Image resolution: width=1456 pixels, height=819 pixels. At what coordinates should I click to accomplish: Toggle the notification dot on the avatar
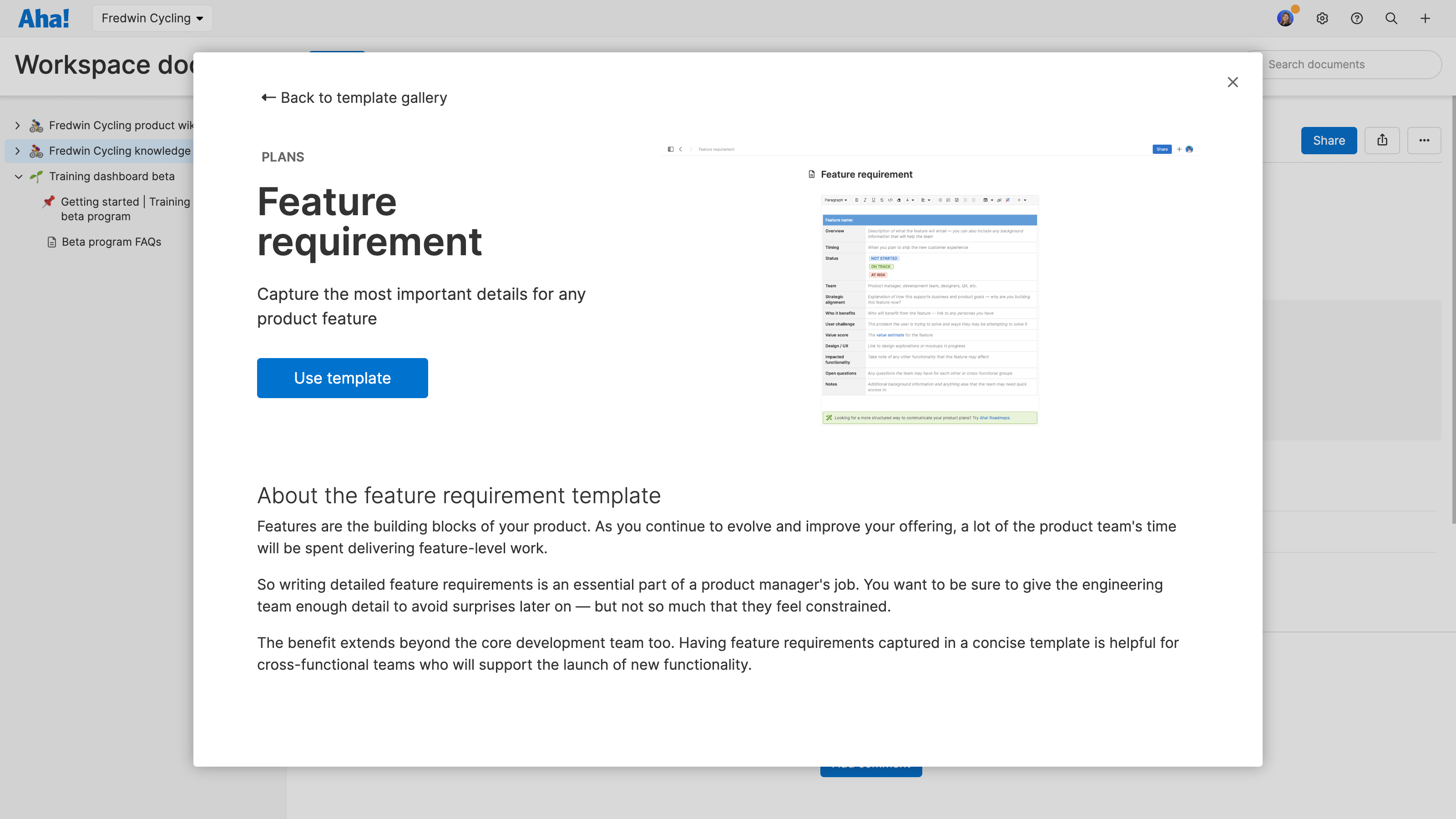pyautogui.click(x=1295, y=9)
